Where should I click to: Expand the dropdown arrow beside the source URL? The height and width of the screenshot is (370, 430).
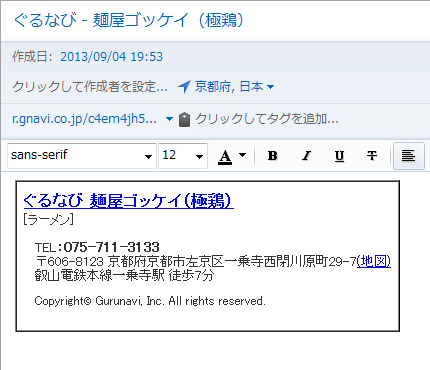[169, 119]
